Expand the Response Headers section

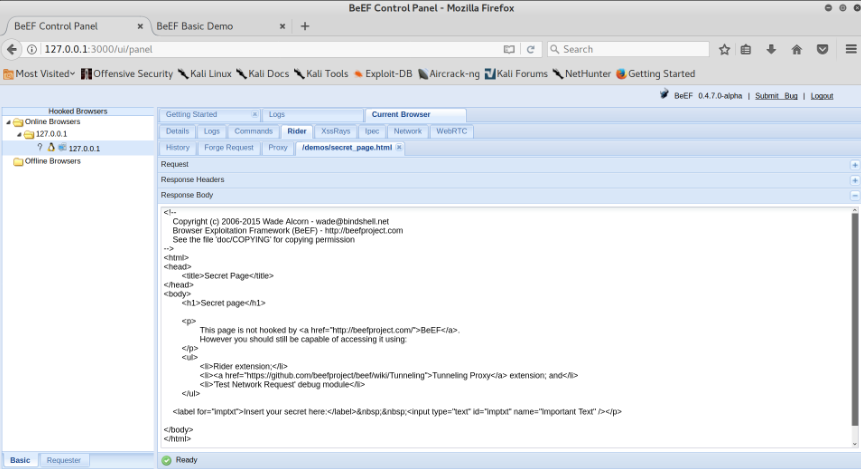(x=854, y=180)
